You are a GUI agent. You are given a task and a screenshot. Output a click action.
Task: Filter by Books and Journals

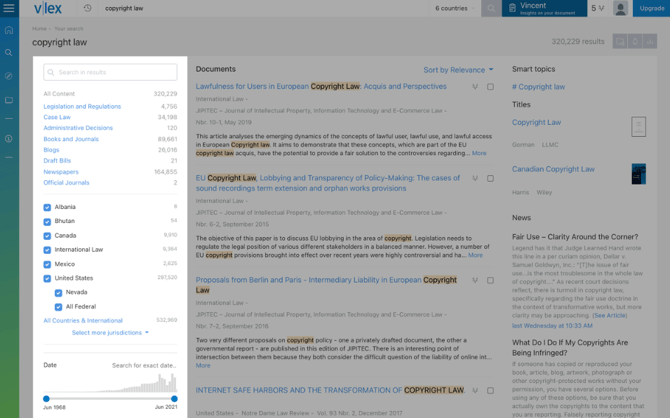(71, 139)
